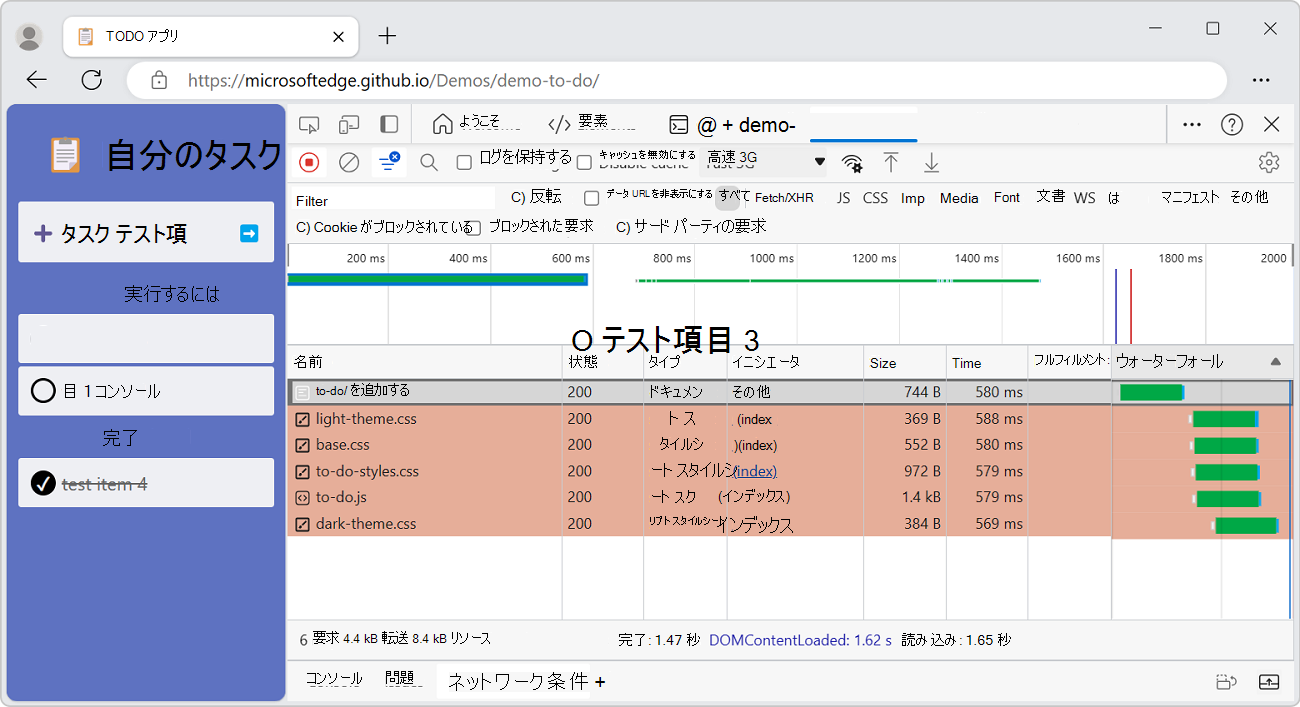Click the record network log button
Image resolution: width=1300 pixels, height=707 pixels.
coord(309,162)
